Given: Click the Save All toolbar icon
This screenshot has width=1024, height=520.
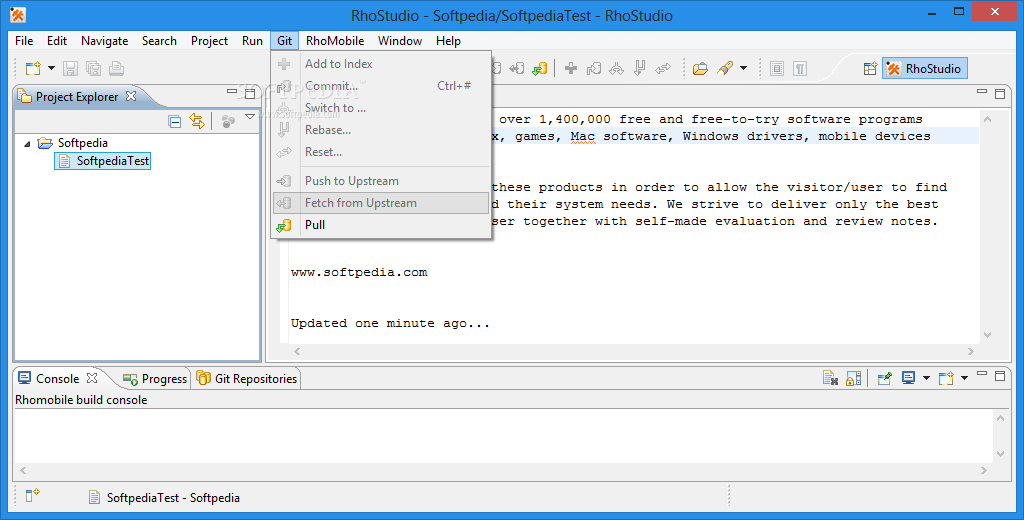Looking at the screenshot, I should [93, 68].
